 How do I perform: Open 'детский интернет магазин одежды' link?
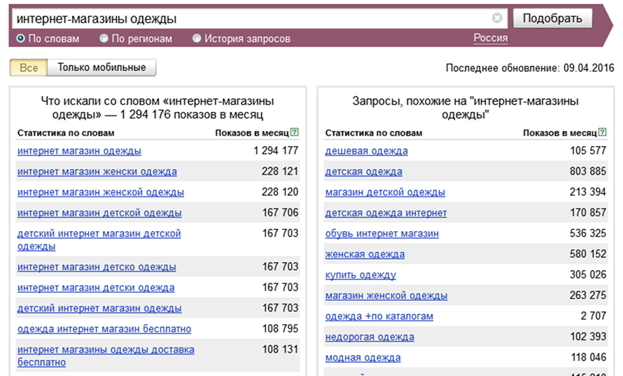(x=99, y=308)
